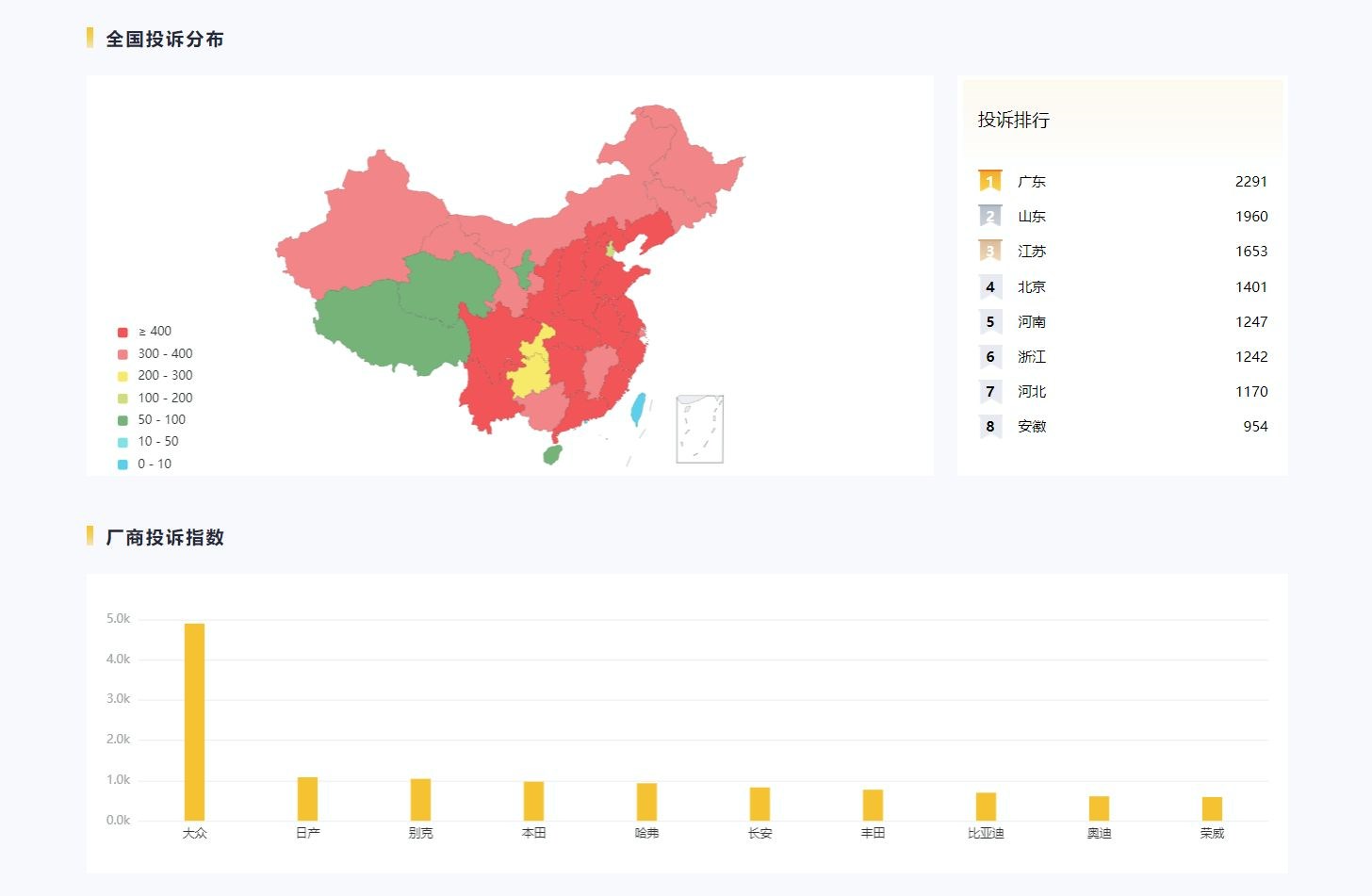Image resolution: width=1372 pixels, height=896 pixels.
Task: Click the 全国投诉分布 section heading
Action: pos(165,39)
